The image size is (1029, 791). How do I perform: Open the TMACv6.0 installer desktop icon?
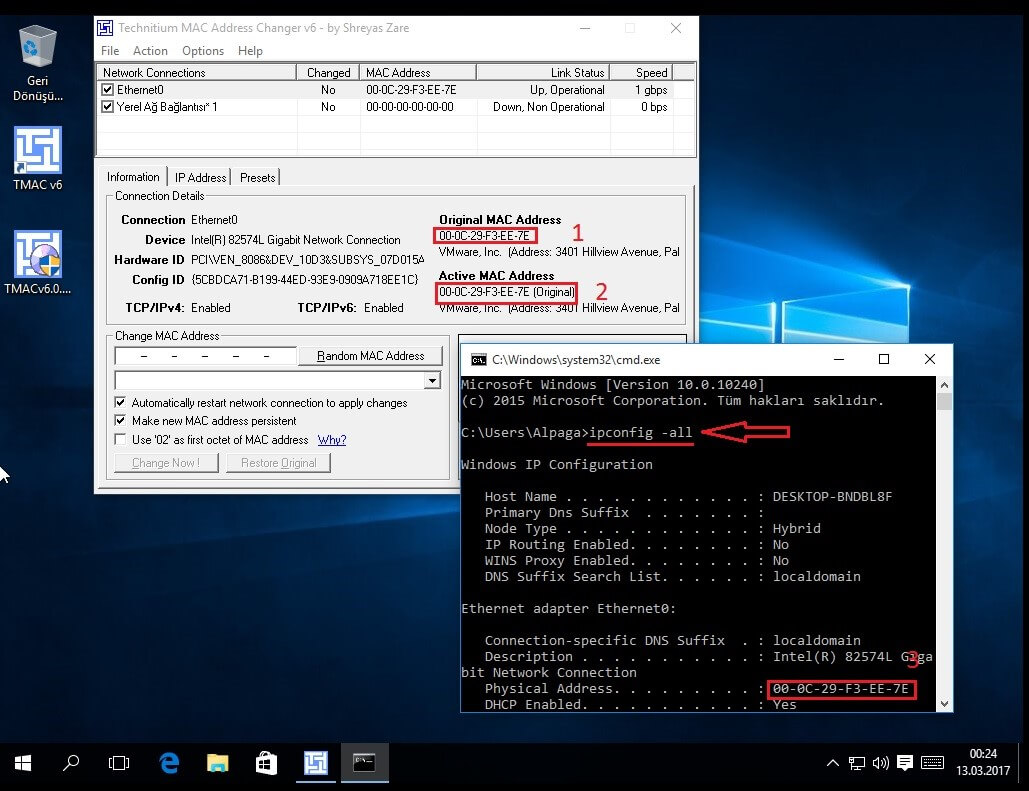[37, 256]
